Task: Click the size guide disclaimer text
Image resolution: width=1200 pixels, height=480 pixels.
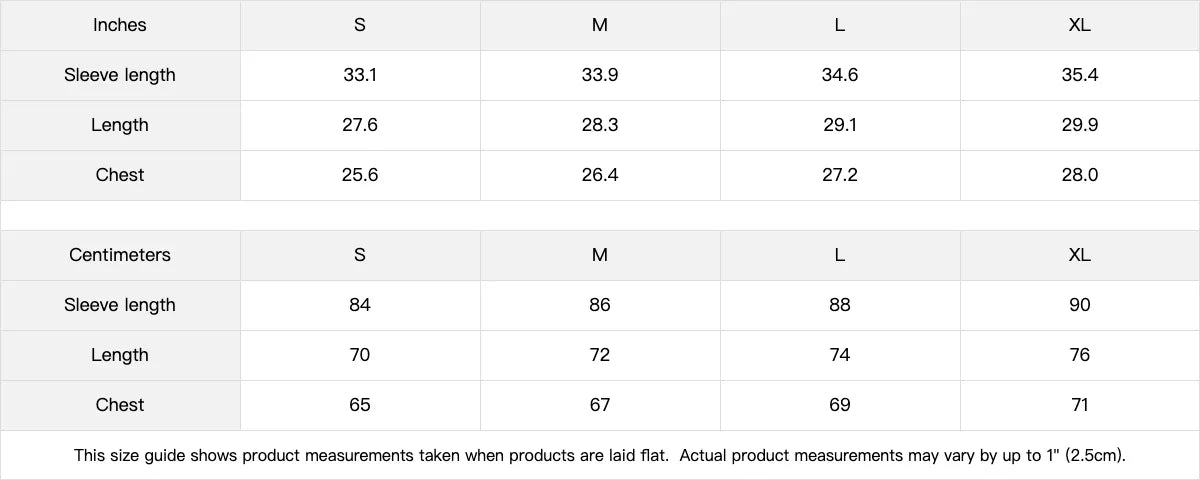Action: coord(600,456)
